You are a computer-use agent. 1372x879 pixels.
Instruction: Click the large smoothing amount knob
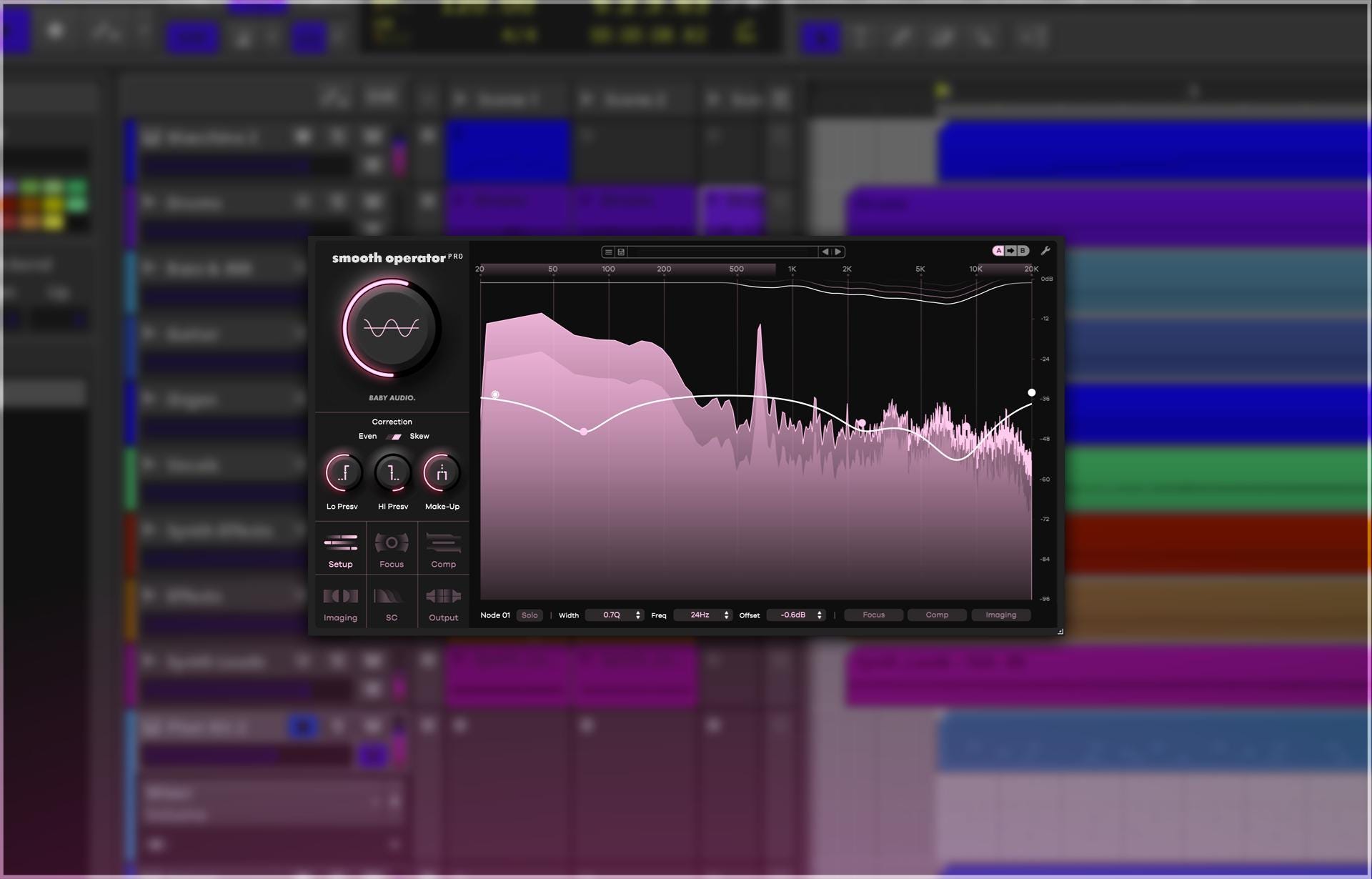coord(391,328)
